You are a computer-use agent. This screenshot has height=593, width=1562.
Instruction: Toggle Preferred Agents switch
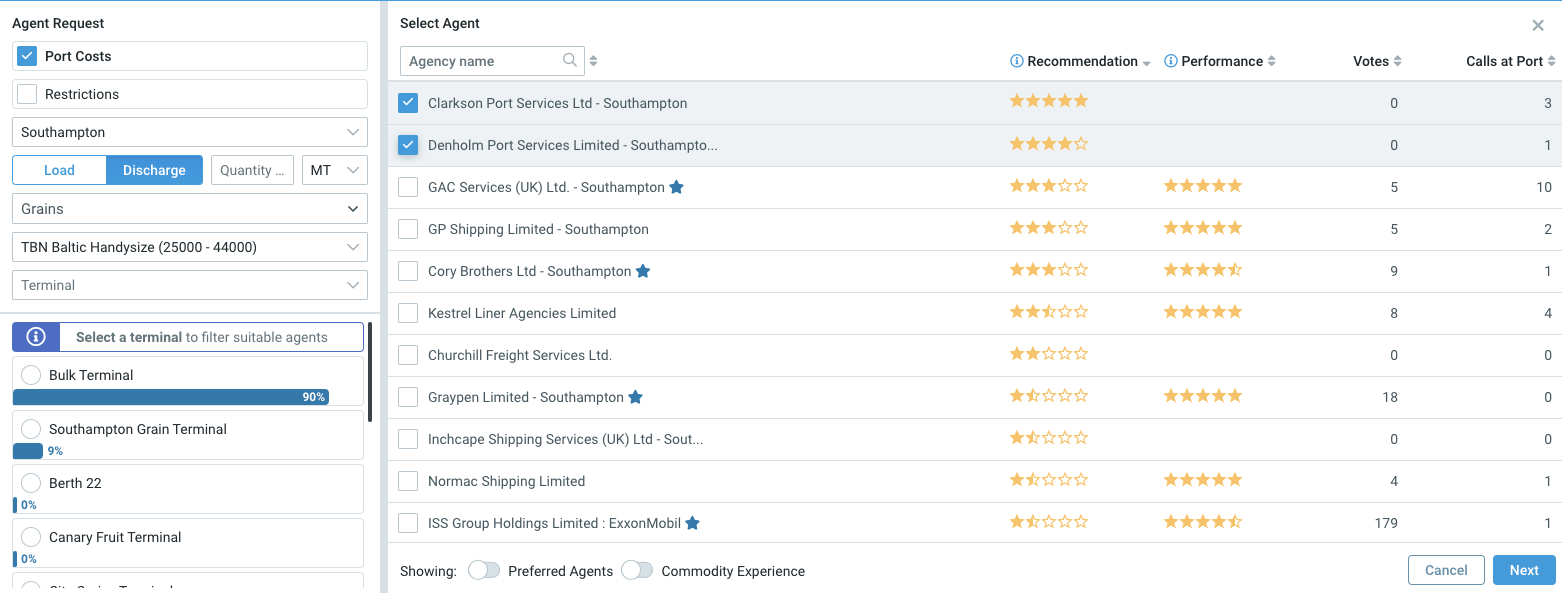coord(484,570)
